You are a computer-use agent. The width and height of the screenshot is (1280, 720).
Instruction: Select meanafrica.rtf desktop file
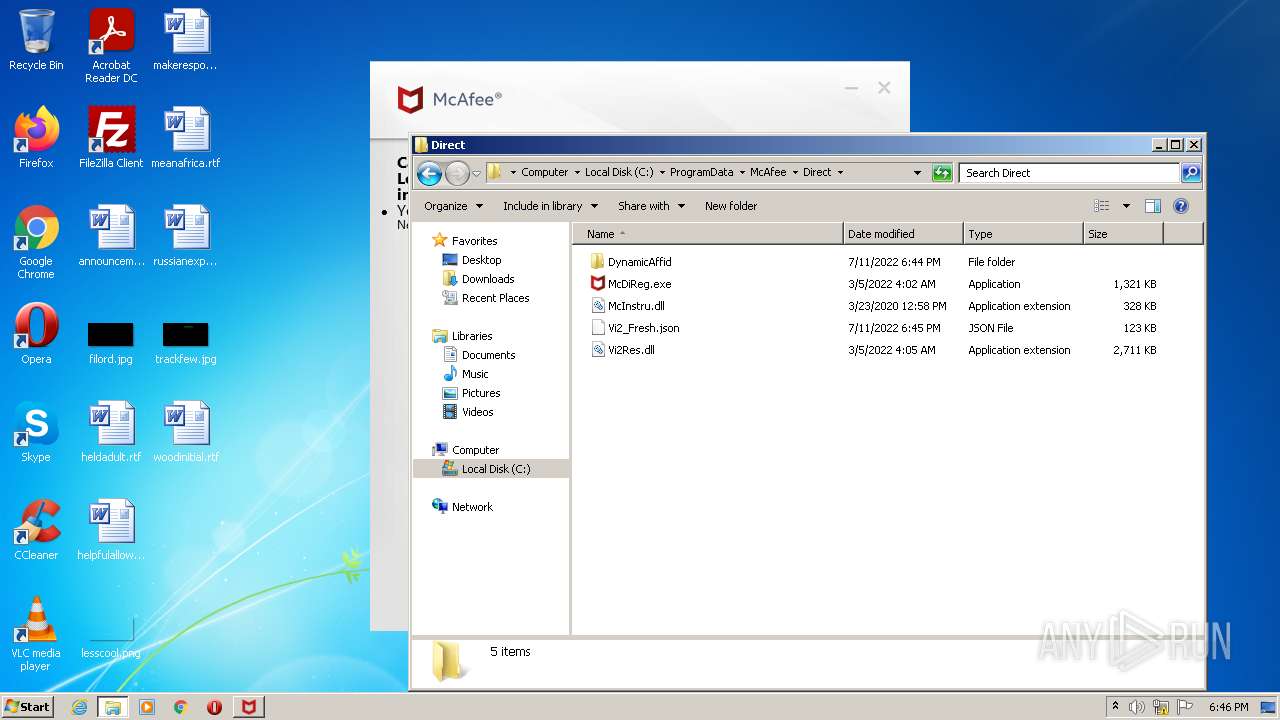(186, 138)
